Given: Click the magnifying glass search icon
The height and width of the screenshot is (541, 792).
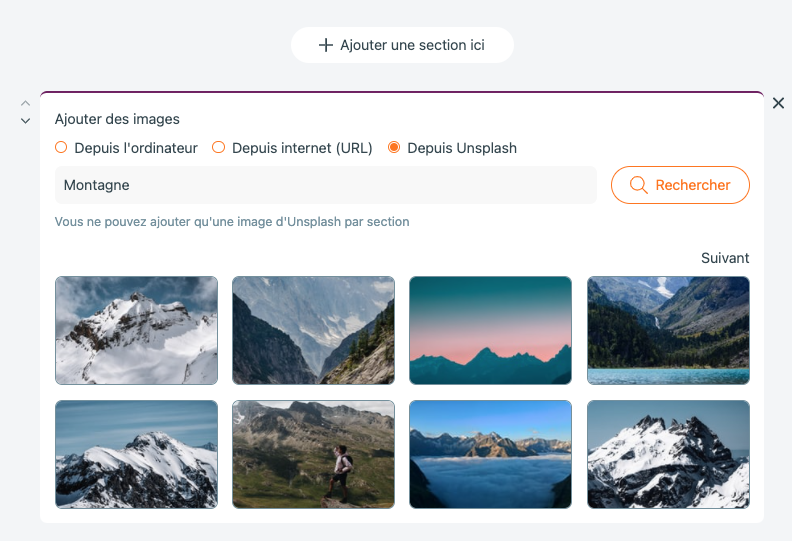Looking at the screenshot, I should (638, 185).
